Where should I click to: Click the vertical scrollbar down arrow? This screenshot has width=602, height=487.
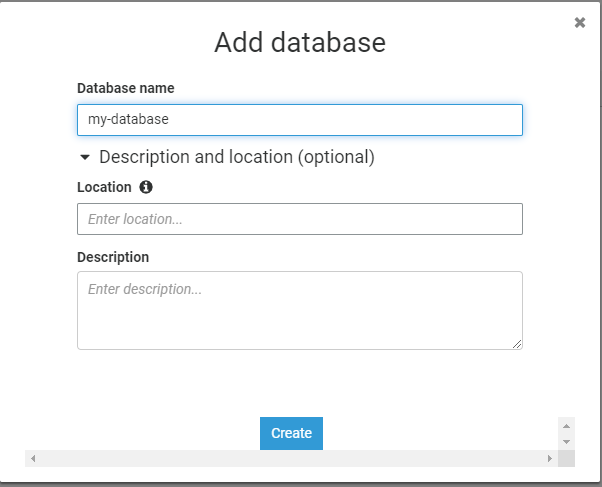point(567,441)
